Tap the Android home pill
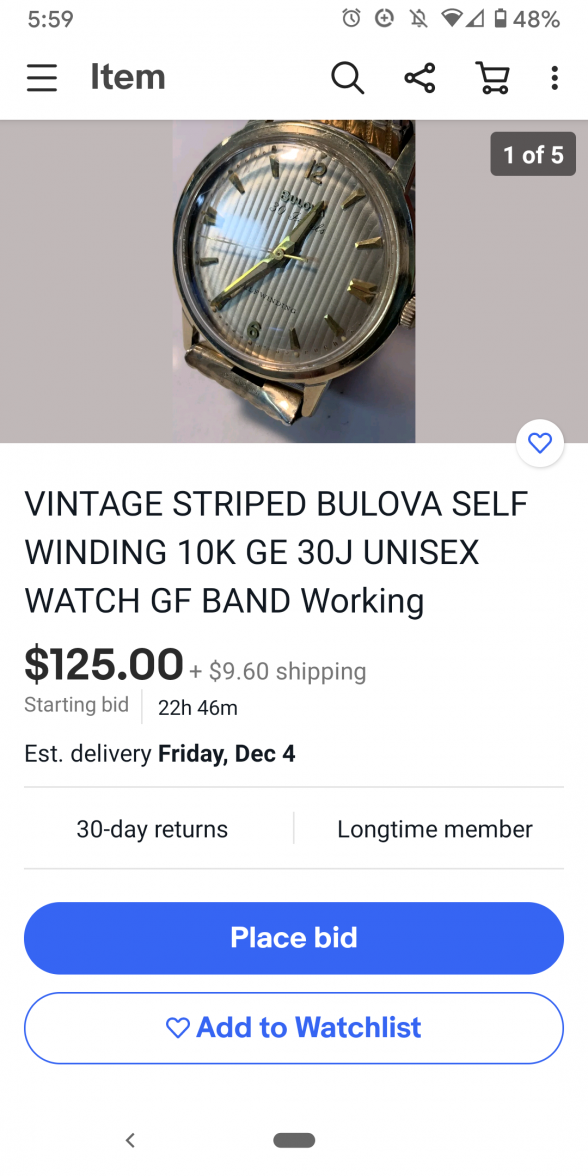 coord(294,1140)
